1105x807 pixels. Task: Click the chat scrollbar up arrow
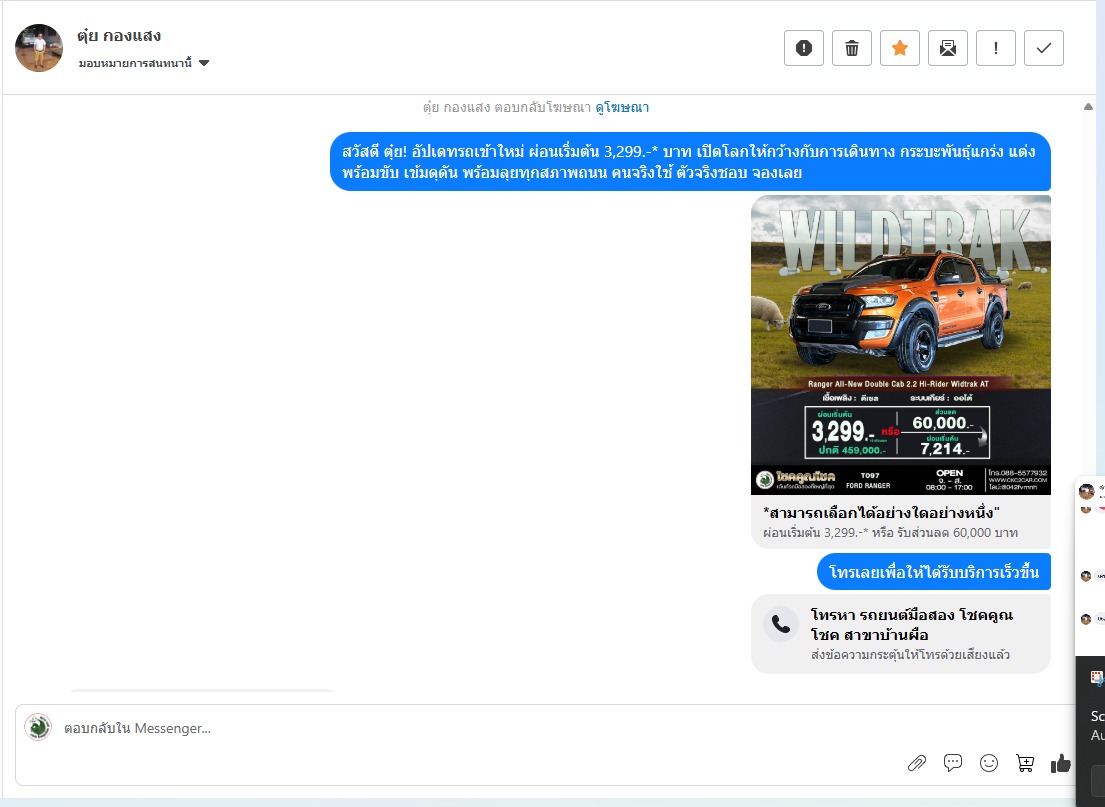pos(1088,106)
